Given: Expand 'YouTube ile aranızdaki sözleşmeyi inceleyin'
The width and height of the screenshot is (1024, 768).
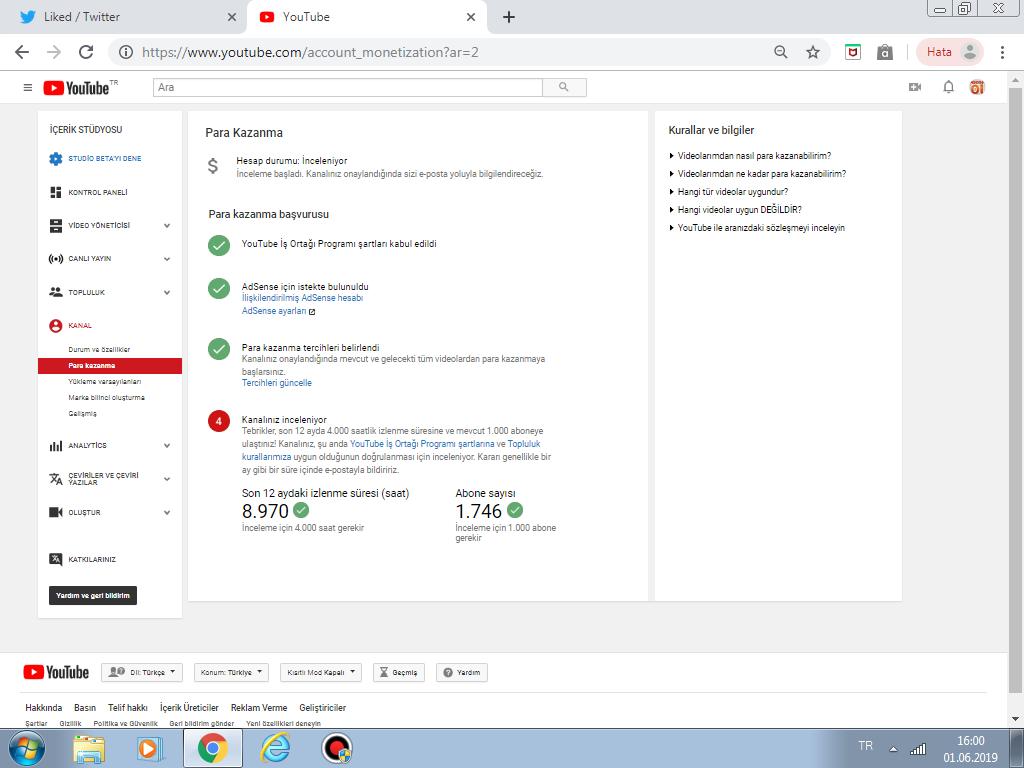Looking at the screenshot, I should pos(756,228).
